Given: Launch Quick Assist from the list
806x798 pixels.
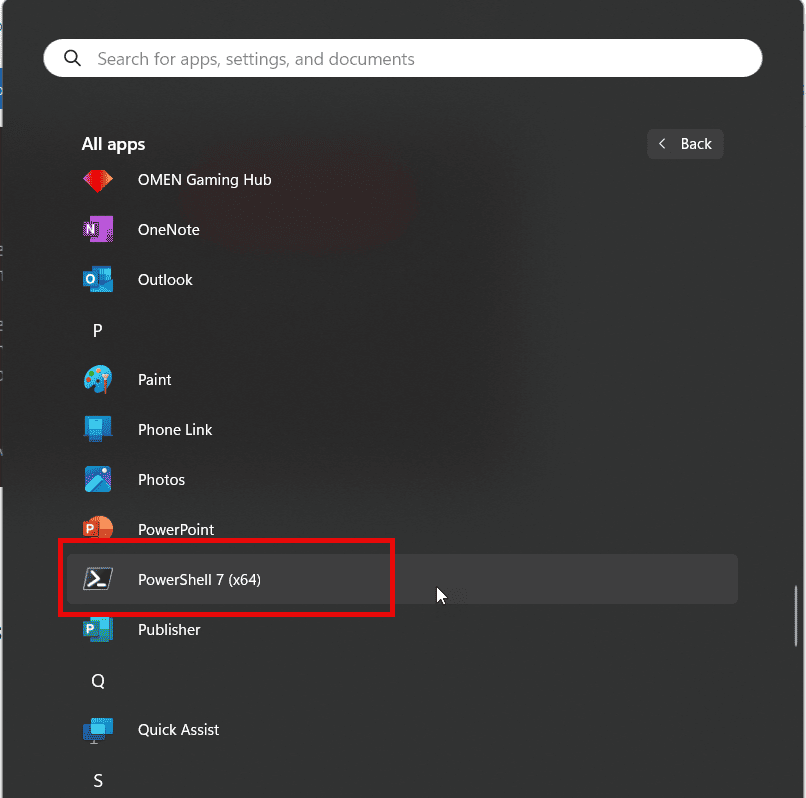Looking at the screenshot, I should 178,730.
